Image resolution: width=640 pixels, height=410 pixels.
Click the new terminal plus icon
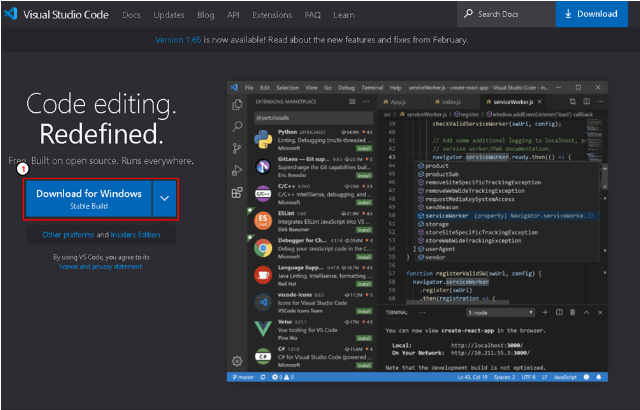(x=545, y=312)
